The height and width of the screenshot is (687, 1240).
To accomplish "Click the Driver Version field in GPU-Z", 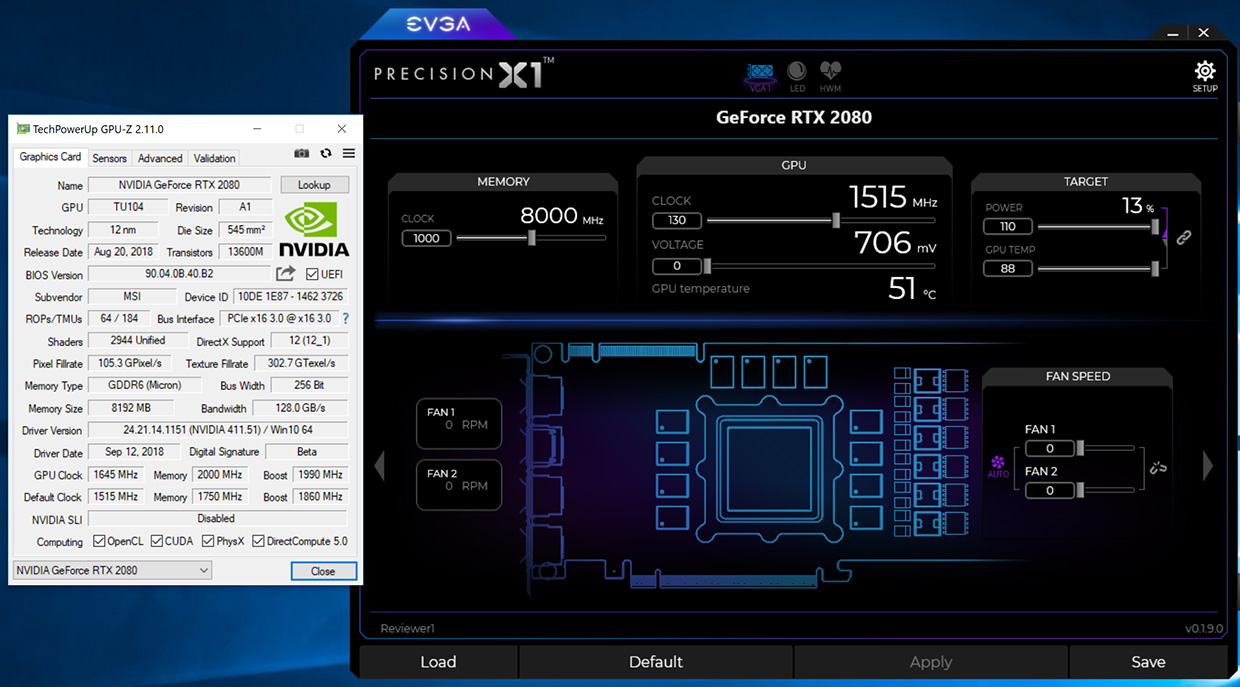I will click(218, 430).
